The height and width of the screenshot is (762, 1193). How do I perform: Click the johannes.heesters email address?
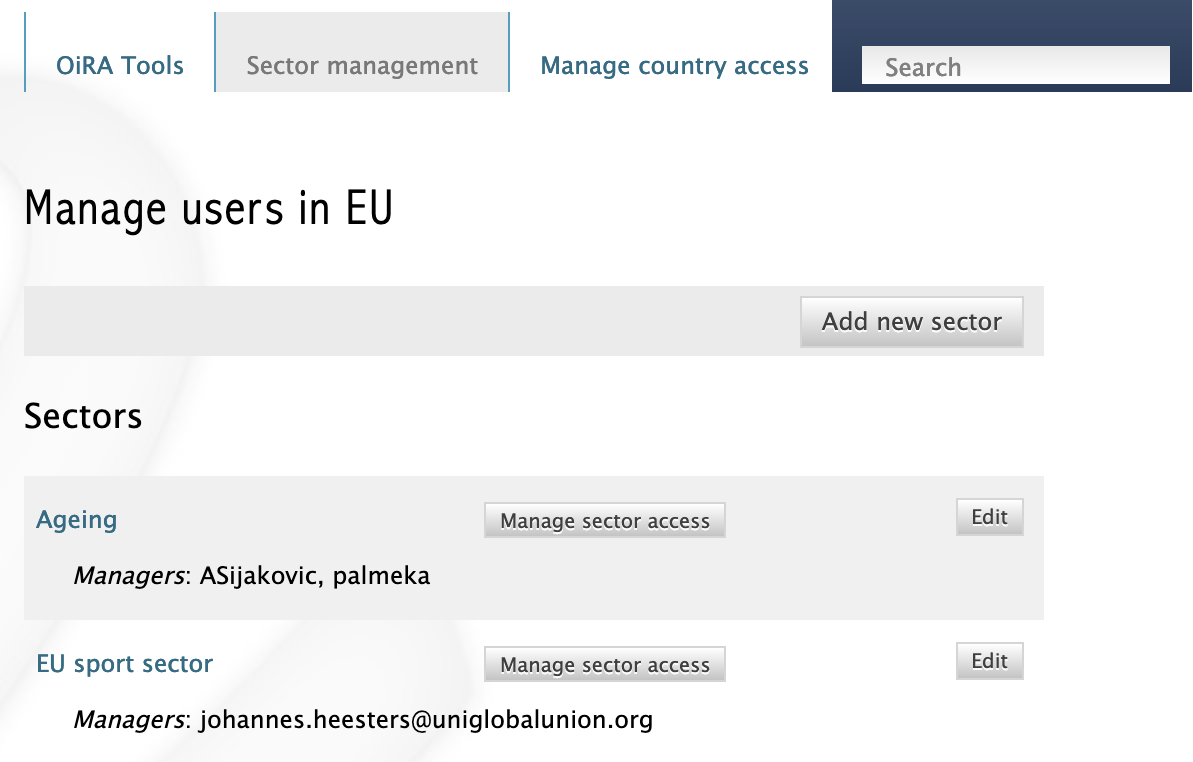pyautogui.click(x=426, y=720)
